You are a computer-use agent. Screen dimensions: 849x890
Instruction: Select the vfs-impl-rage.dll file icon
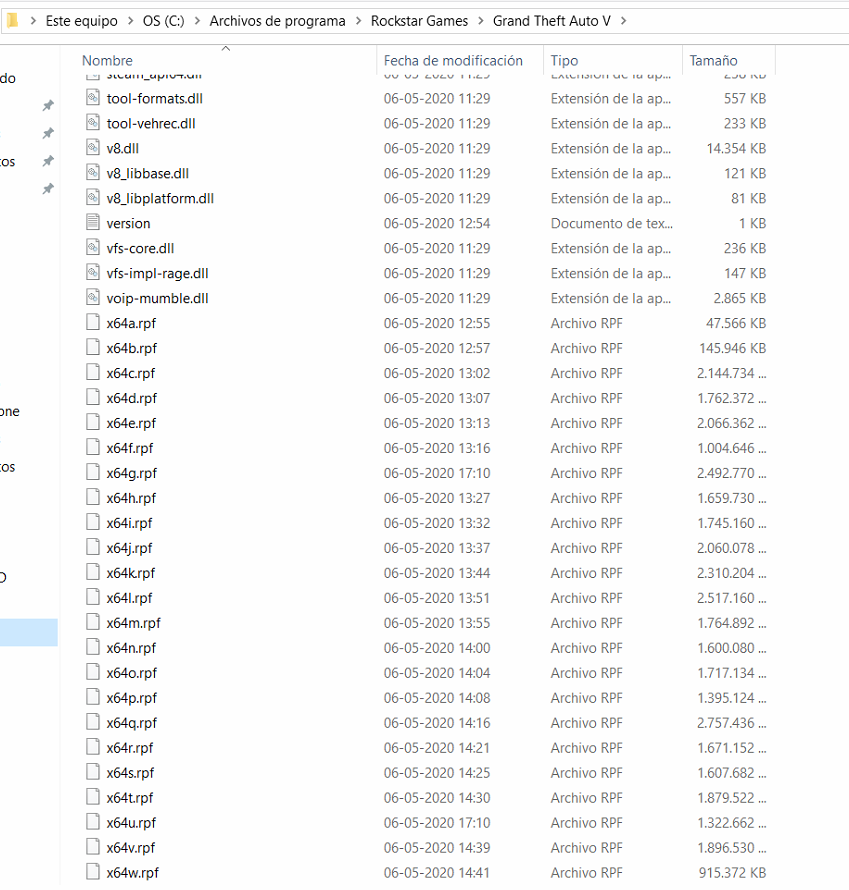pyautogui.click(x=93, y=272)
